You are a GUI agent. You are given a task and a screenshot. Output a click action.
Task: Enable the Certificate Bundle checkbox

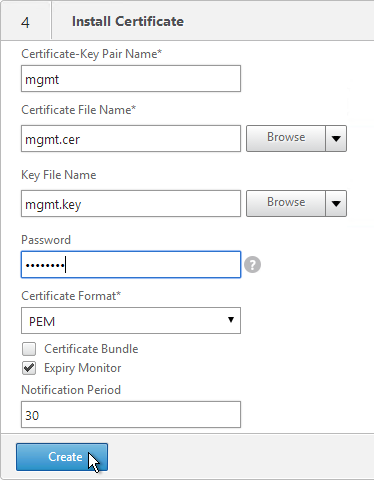click(29, 349)
